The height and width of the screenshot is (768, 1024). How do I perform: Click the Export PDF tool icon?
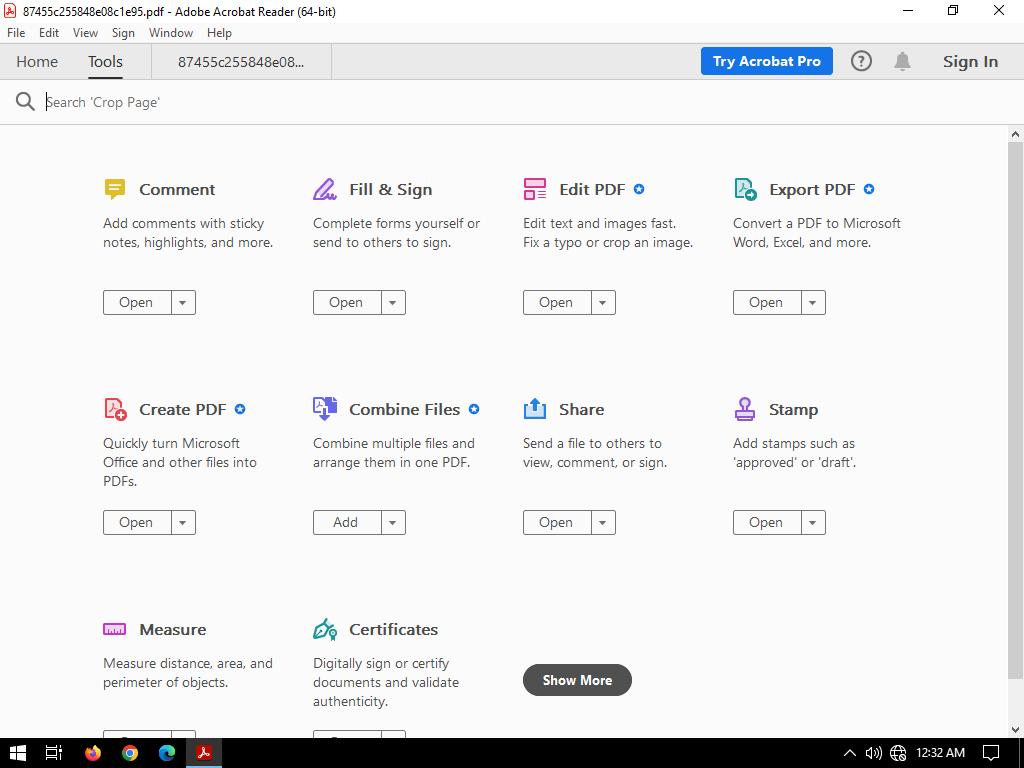pos(745,189)
